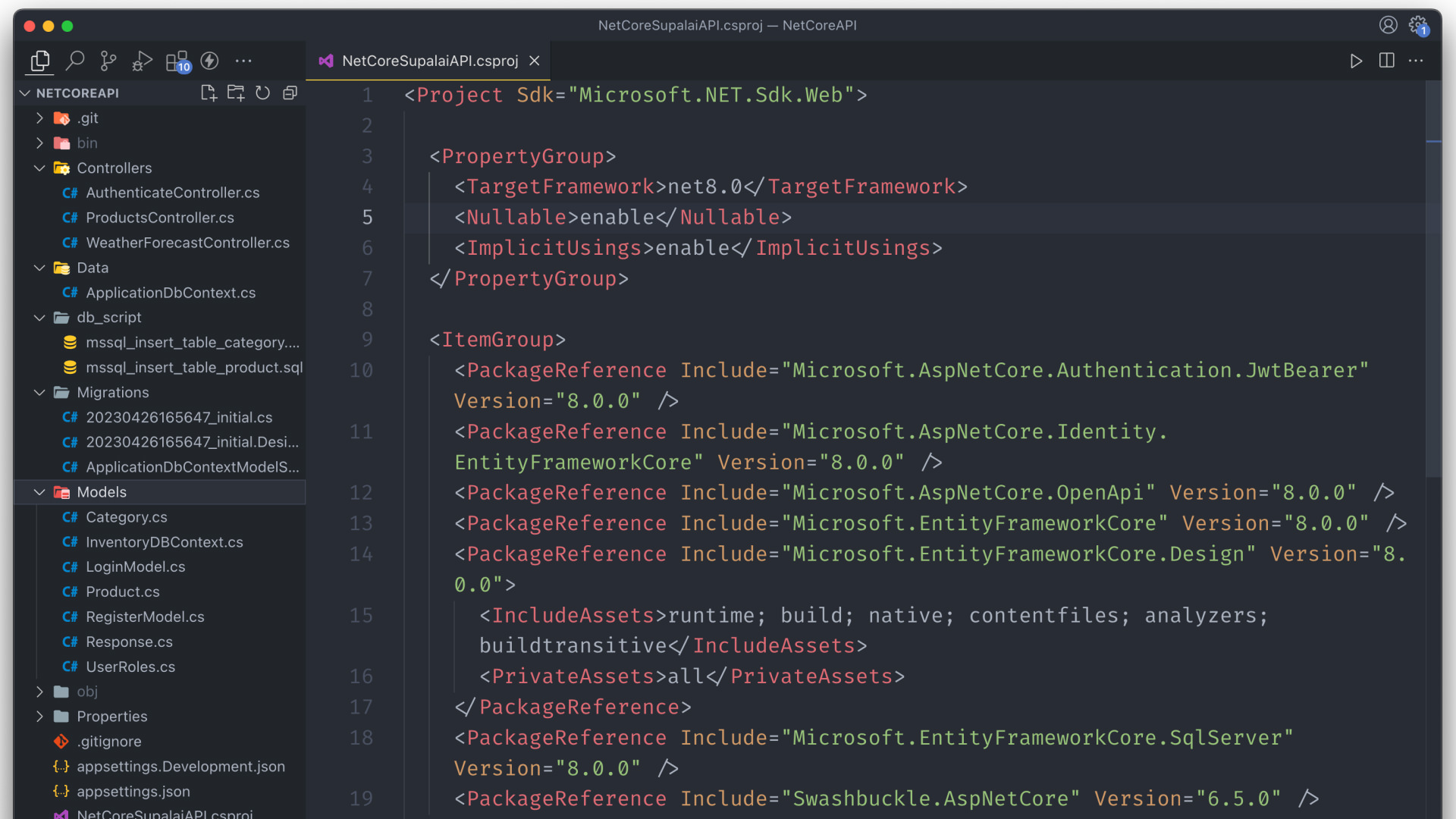Click the JwtBearer package Include value
The width and height of the screenshot is (1456, 819).
1075,371
